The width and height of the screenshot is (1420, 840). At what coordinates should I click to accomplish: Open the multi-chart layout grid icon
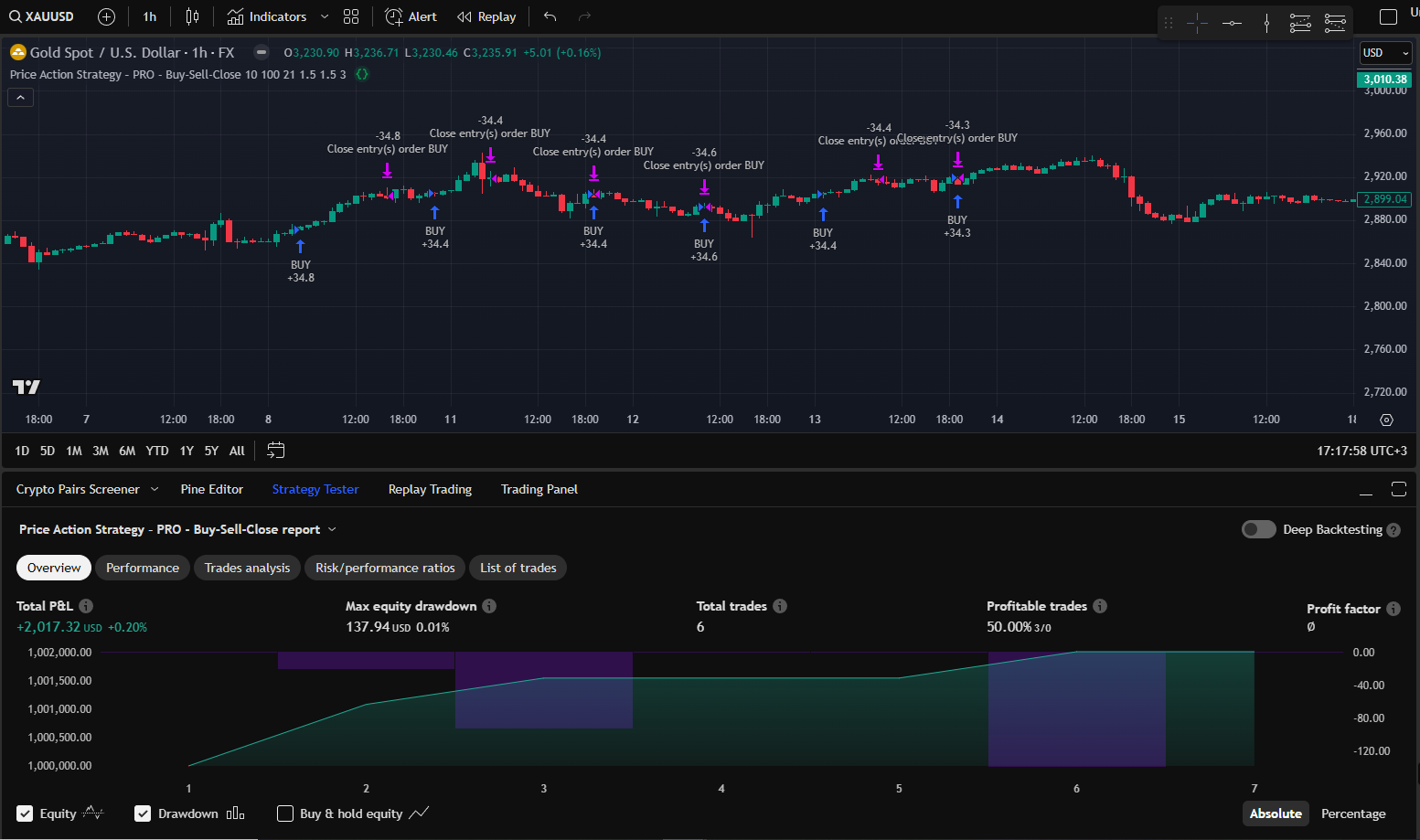pyautogui.click(x=351, y=16)
